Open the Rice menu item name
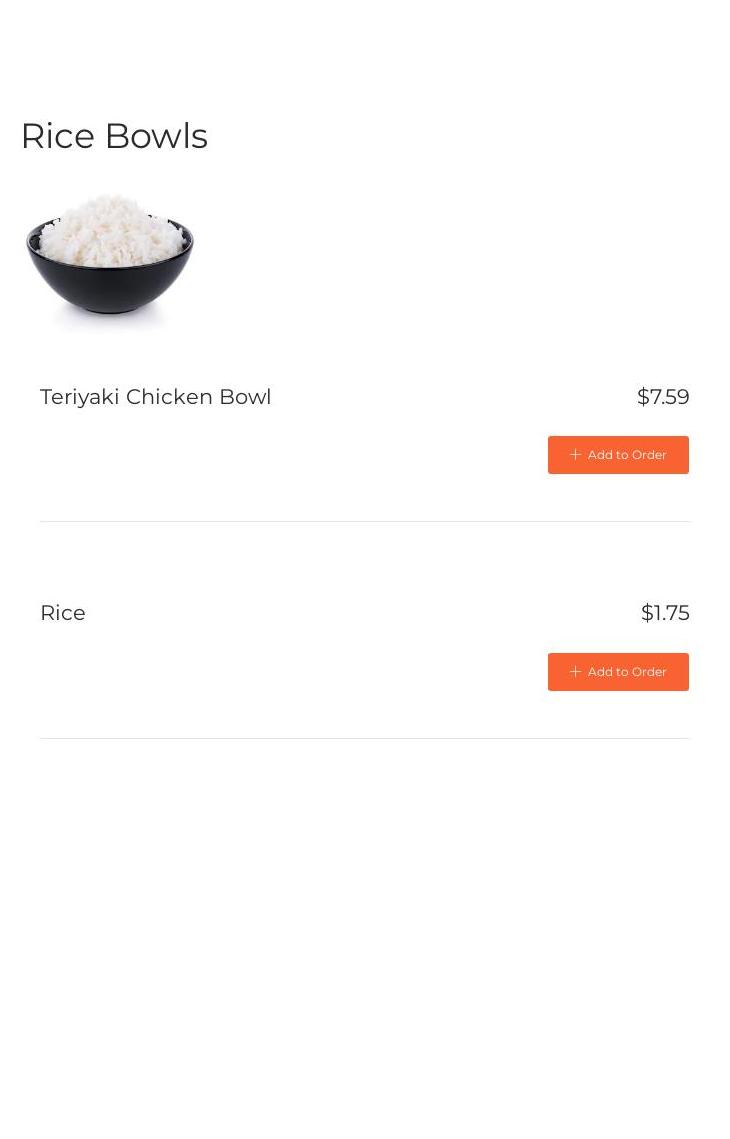Image resolution: width=730 pixels, height=1139 pixels. click(x=63, y=613)
